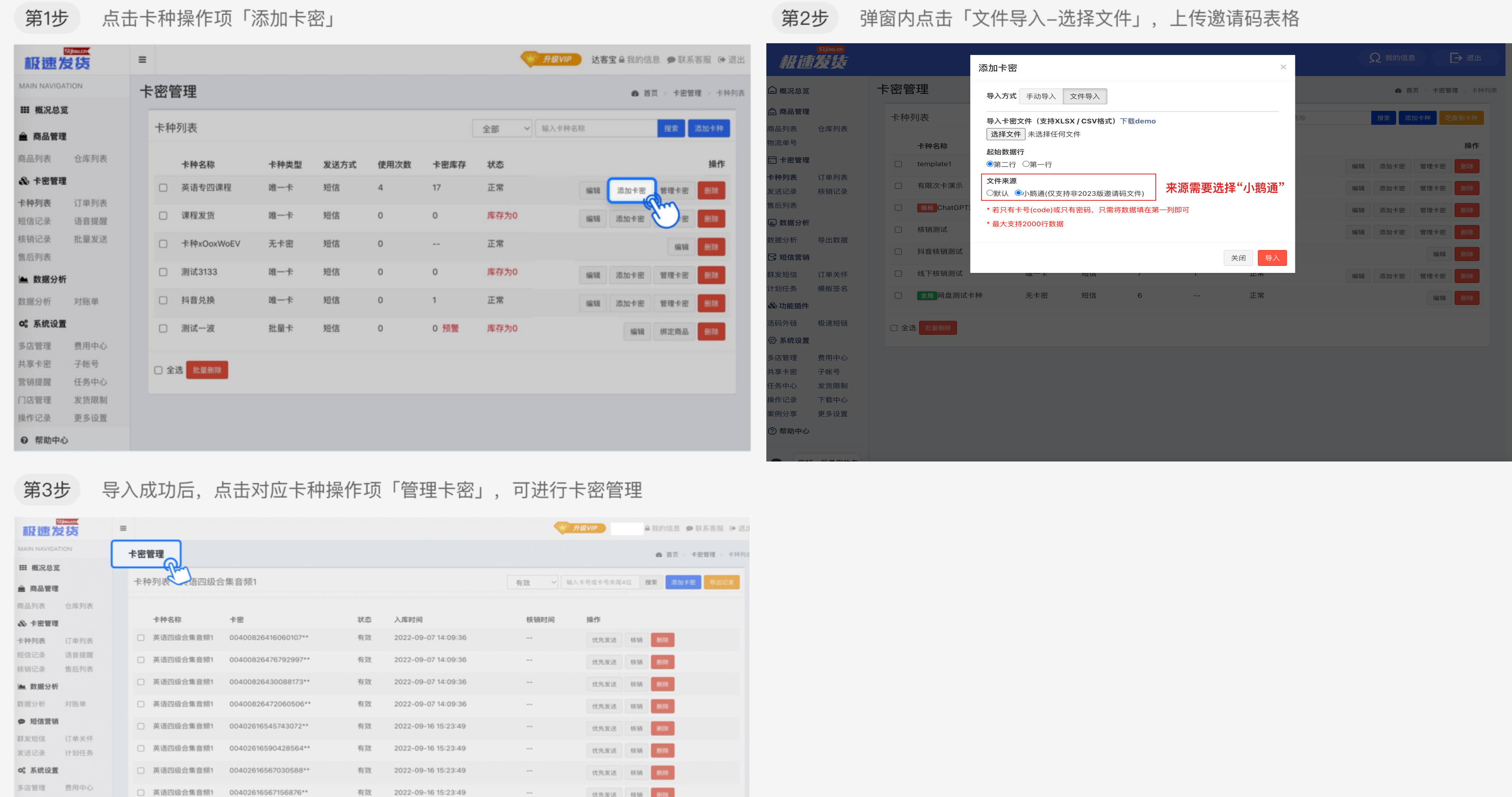Open 数据分析 chart icon in step 1 sidebar
This screenshot has width=1512, height=797.
(x=23, y=279)
